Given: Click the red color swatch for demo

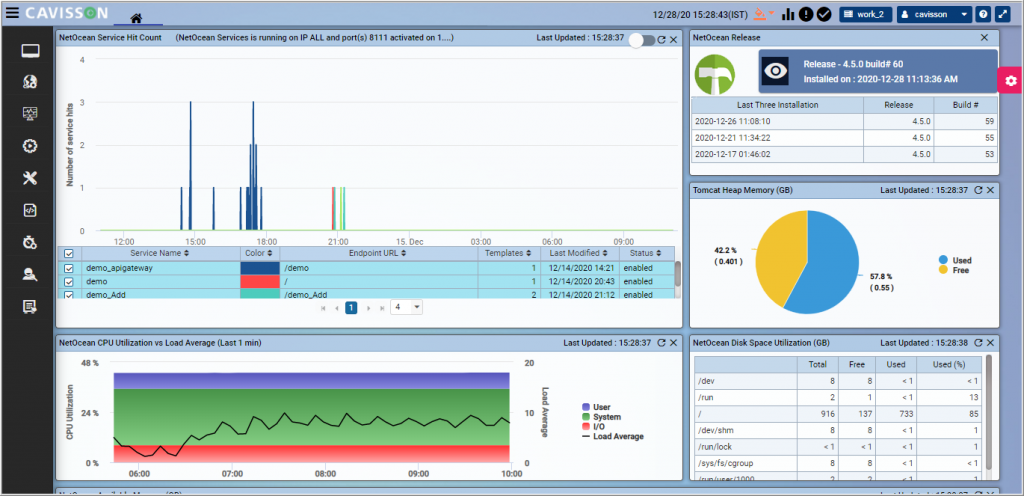Looking at the screenshot, I should coord(260,281).
